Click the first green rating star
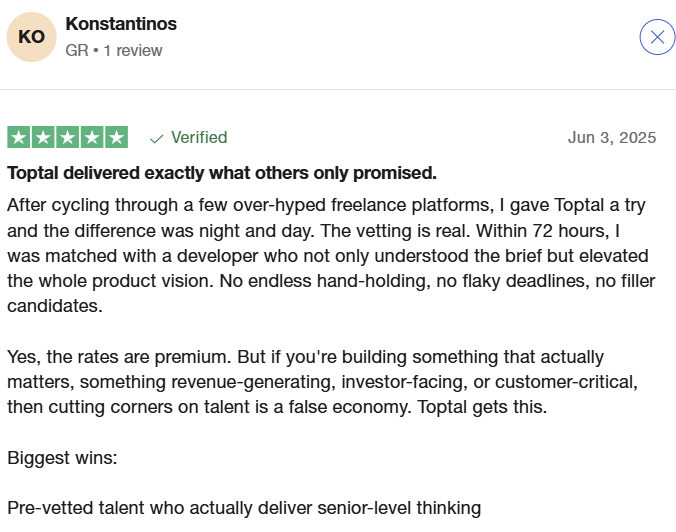 (19, 137)
